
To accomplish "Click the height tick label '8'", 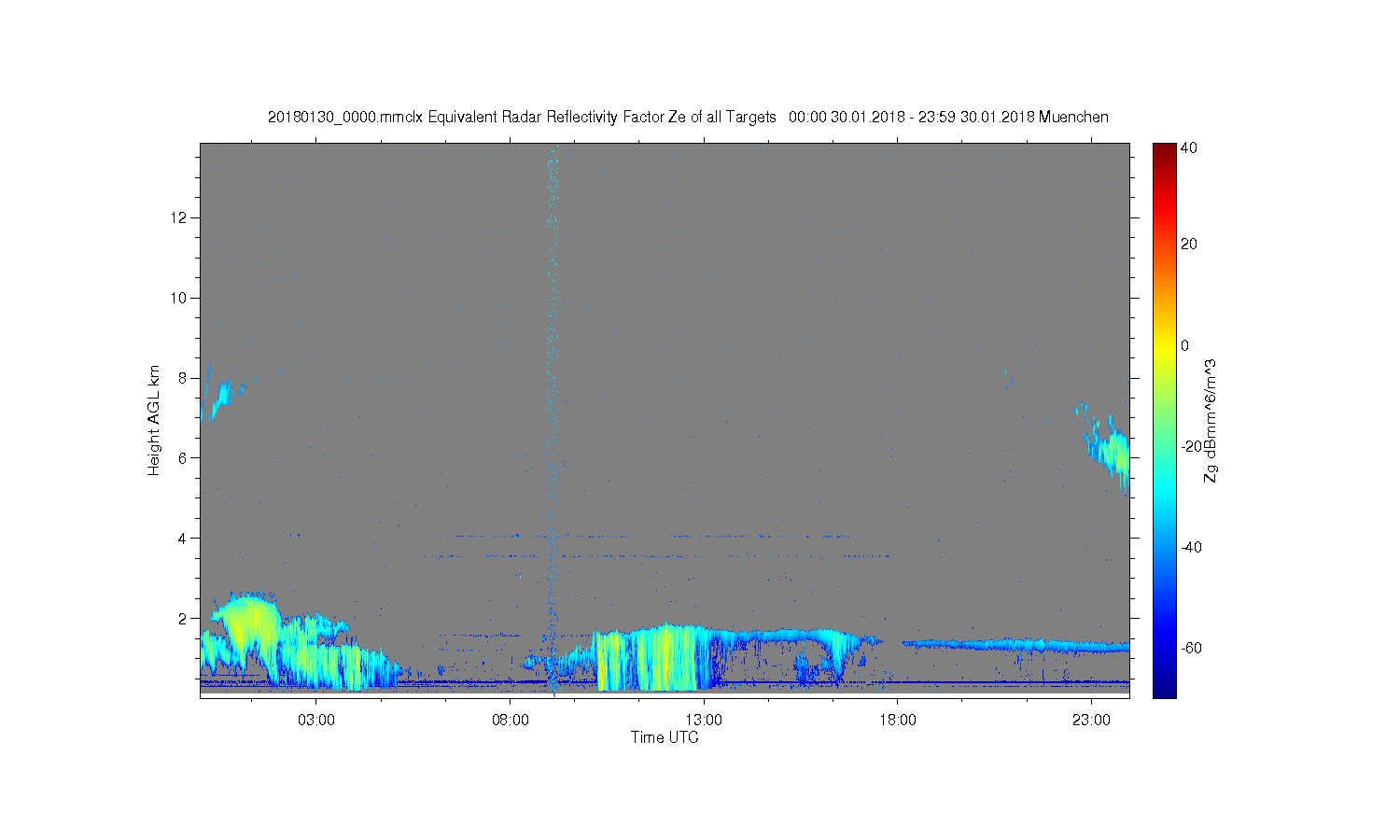I will click(184, 378).
